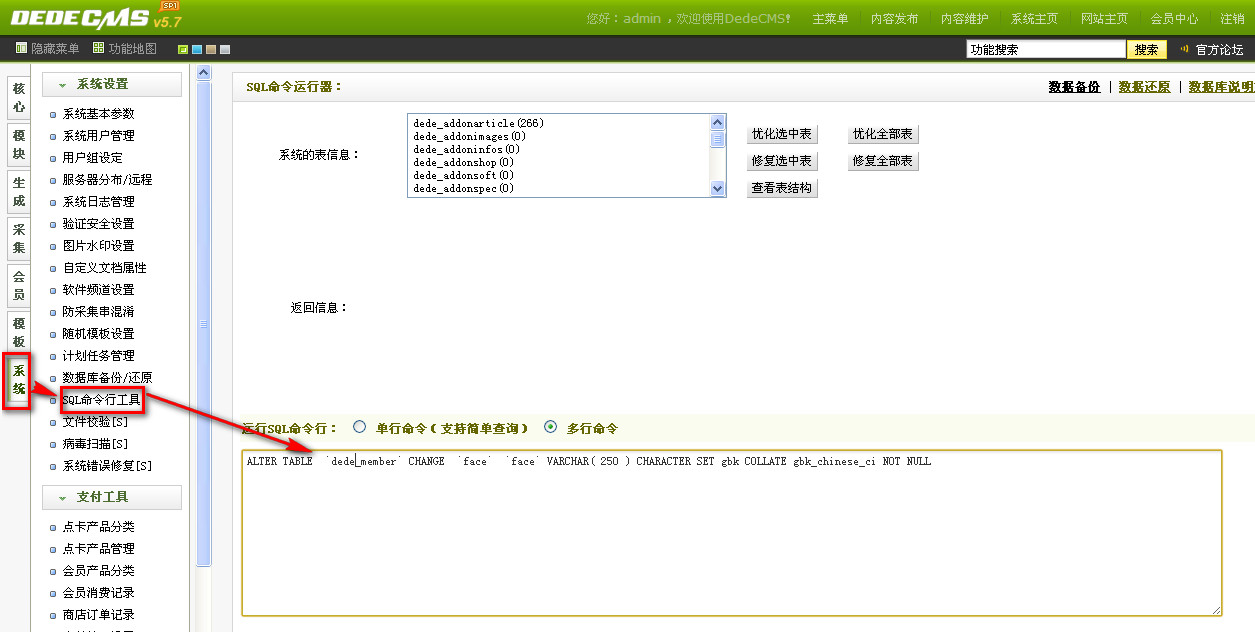Click the 功能搜索 search input field
1255x632 pixels.
click(1045, 49)
